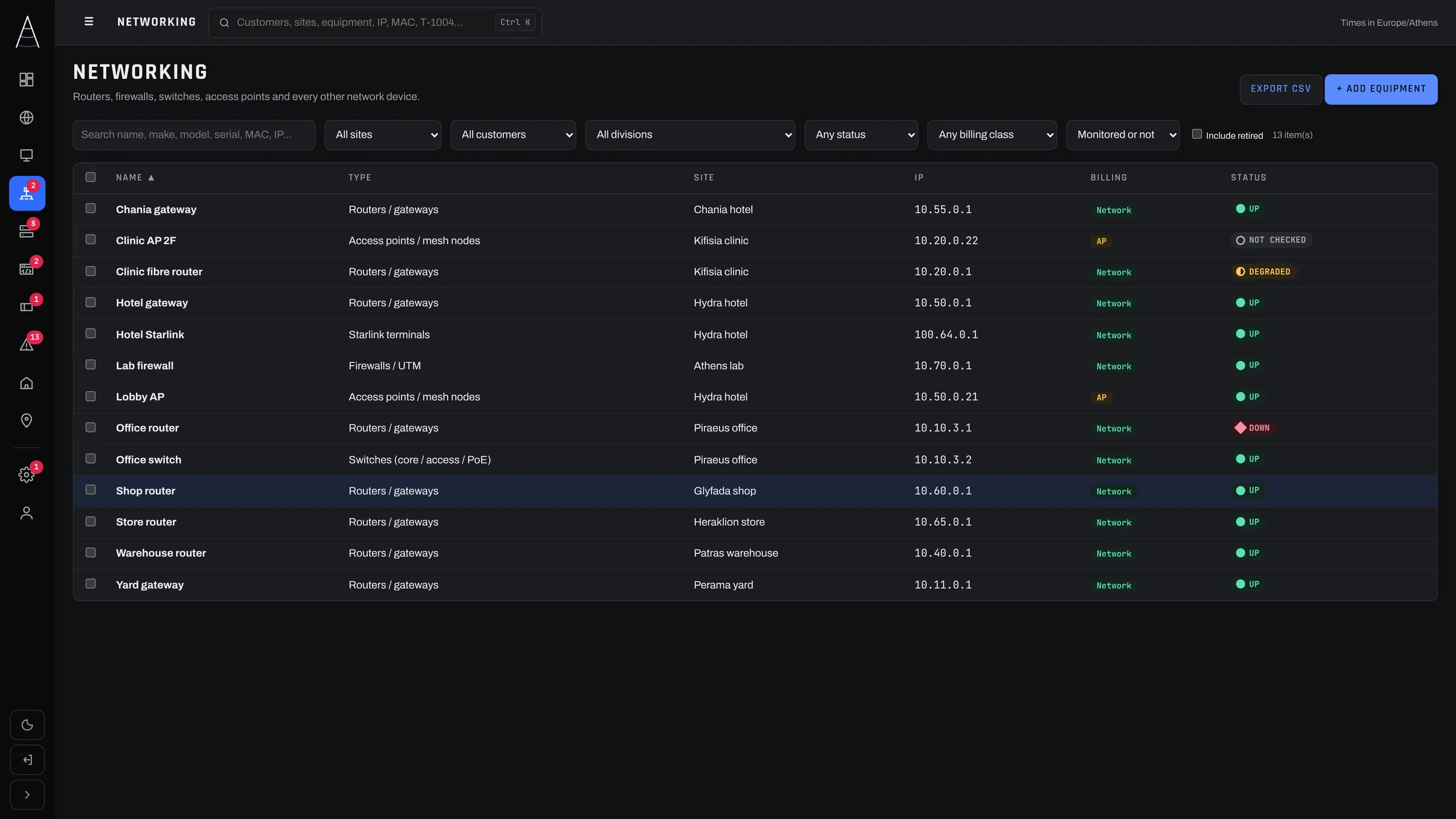
Task: Open the Hotel gateway entry
Action: point(152,303)
